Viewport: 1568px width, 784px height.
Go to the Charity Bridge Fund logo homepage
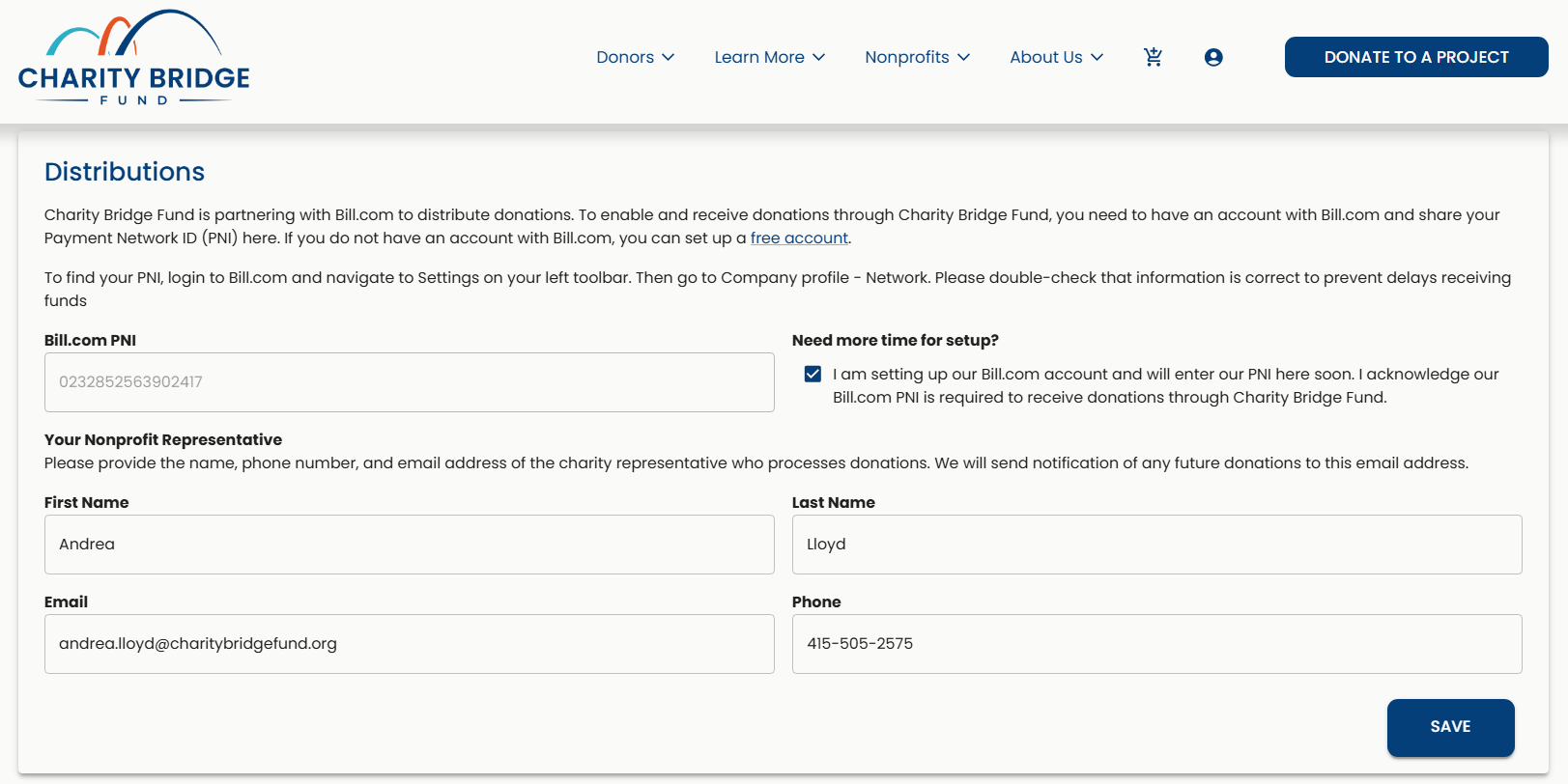tap(134, 58)
